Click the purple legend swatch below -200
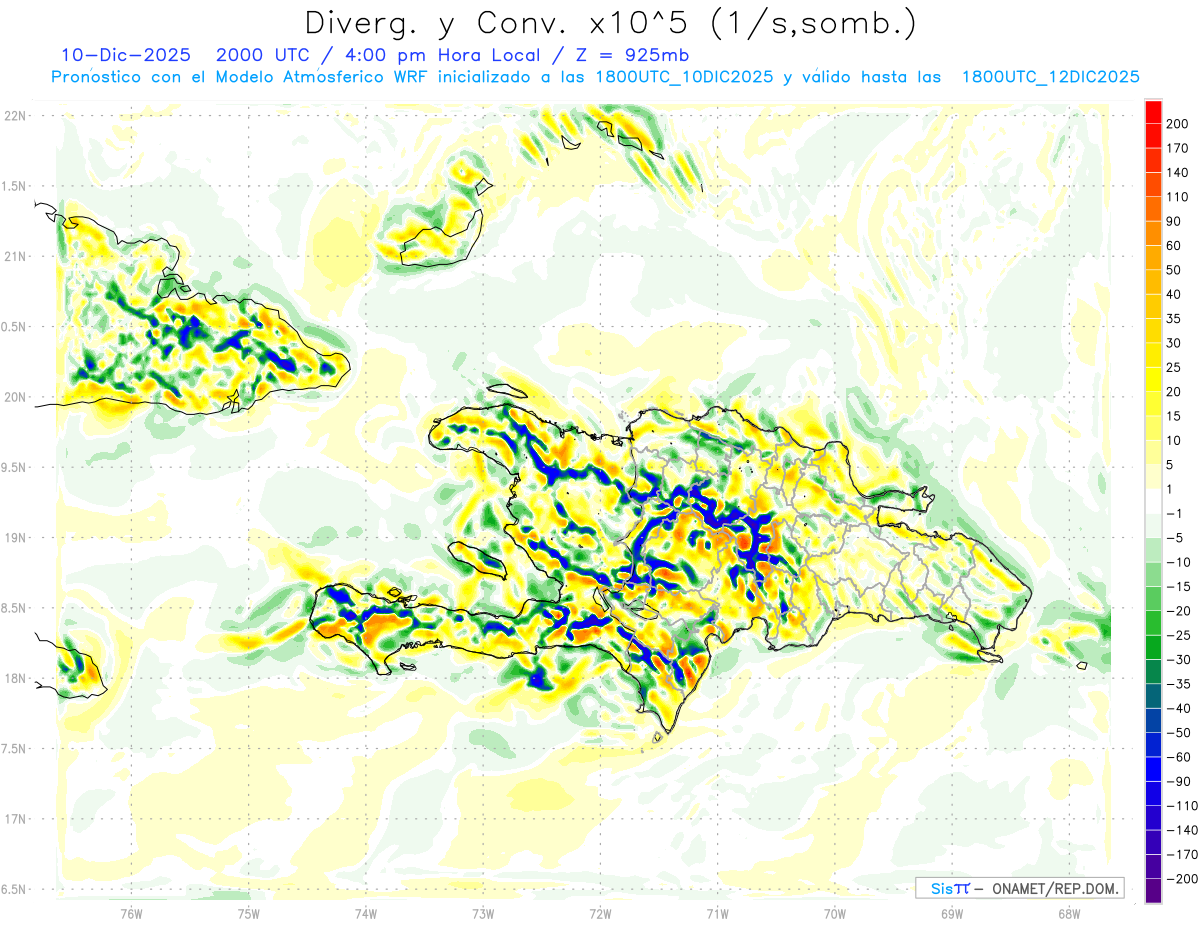Image resolution: width=1200 pixels, height=927 pixels. click(x=1153, y=890)
